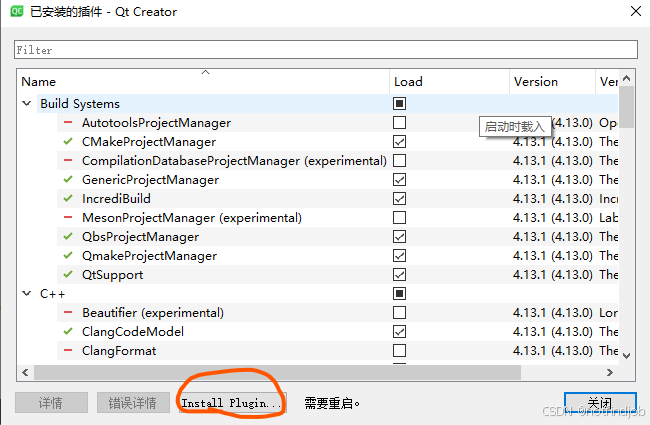The image size is (650, 425).
Task: Click the red dash icon beside CompilationDatabaseProjectManager
Action: [x=68, y=160]
